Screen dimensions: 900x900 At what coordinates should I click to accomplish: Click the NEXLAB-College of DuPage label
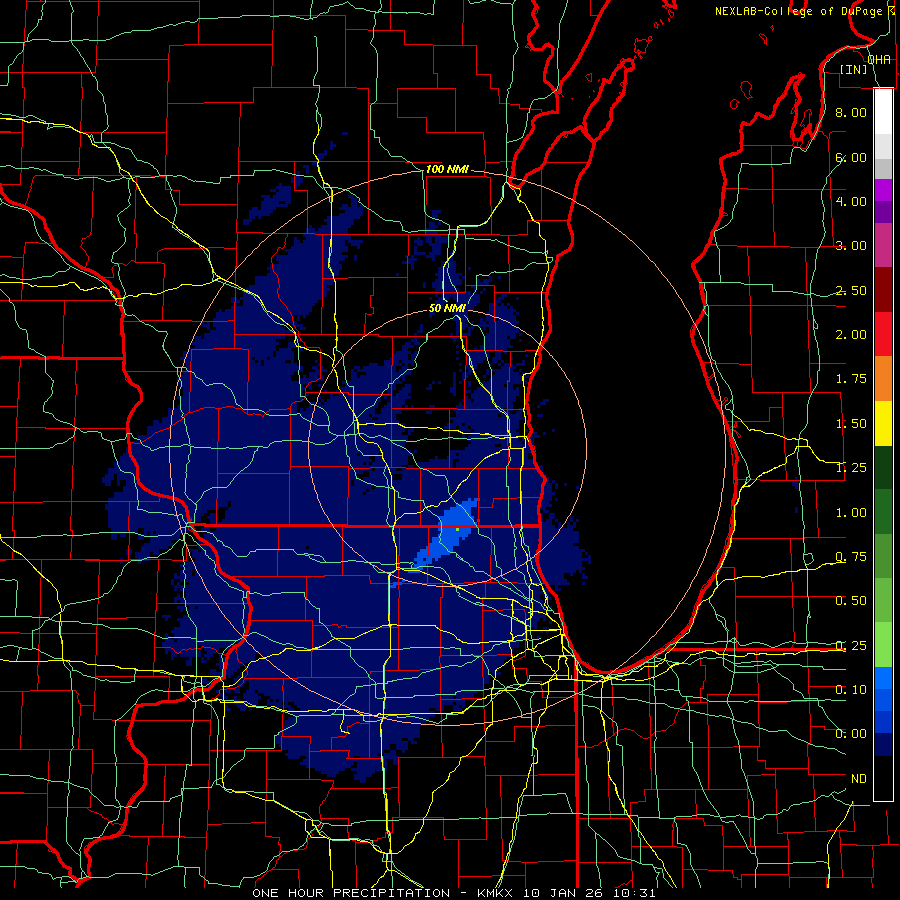coord(798,11)
